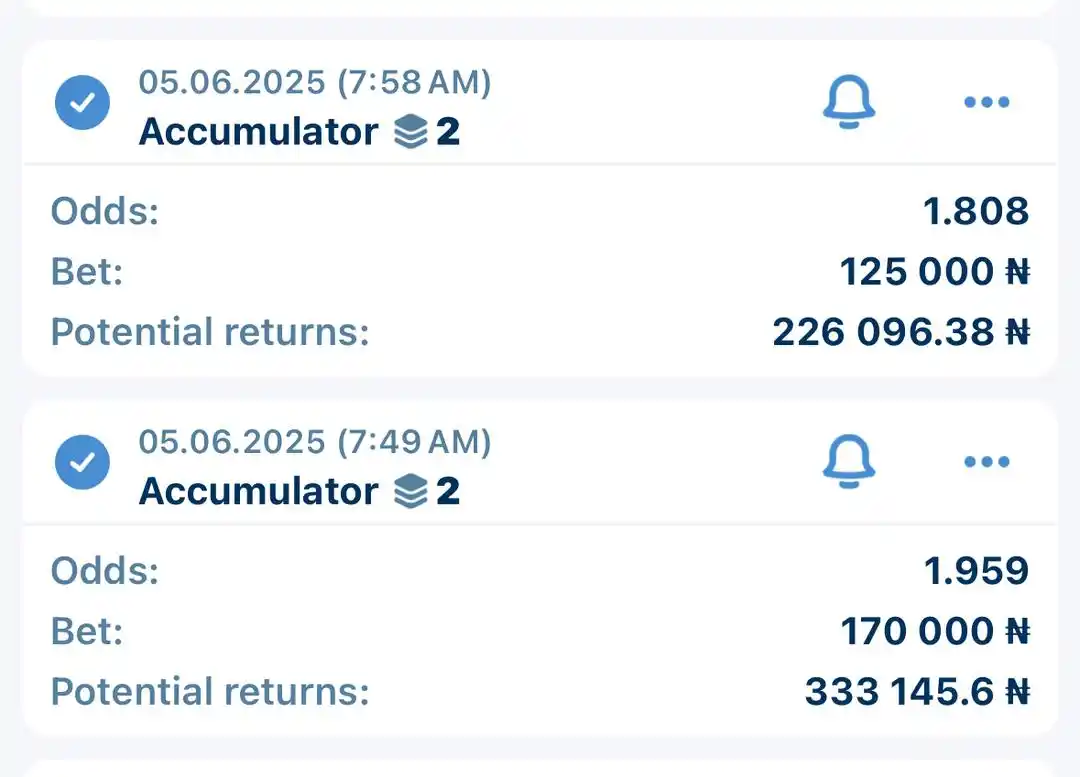Select the 1.959 odds value
The image size is (1080, 777).
point(976,571)
